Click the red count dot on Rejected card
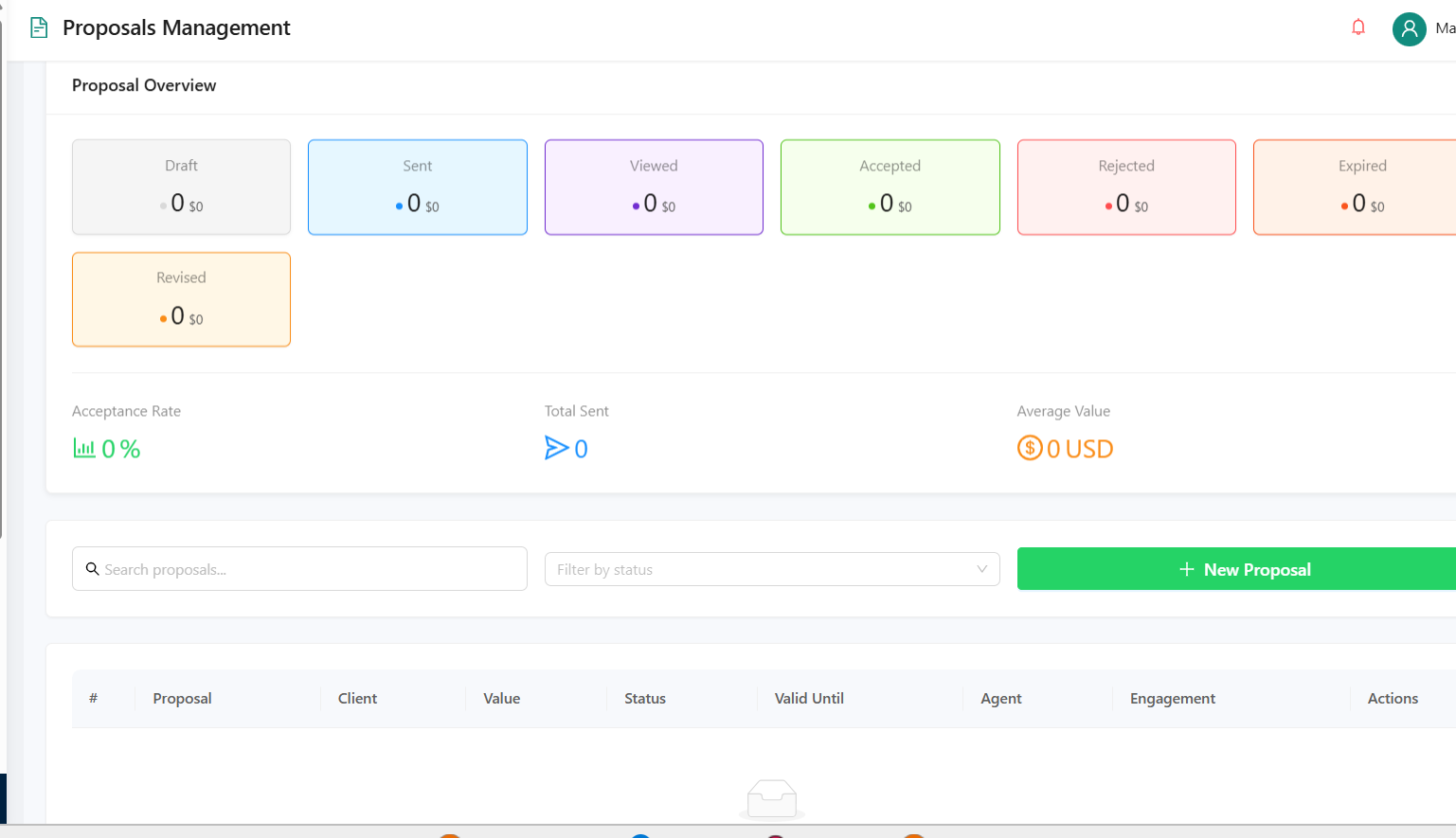 click(x=1108, y=205)
